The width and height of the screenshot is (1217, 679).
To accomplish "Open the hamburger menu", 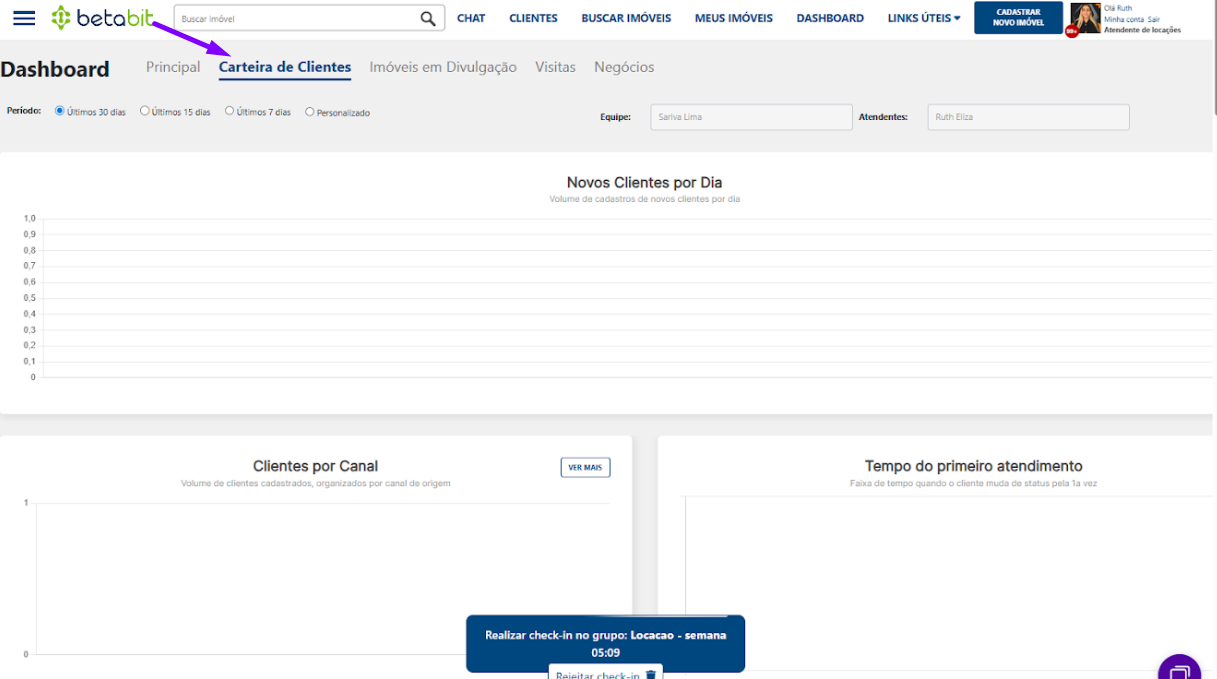I will pos(24,18).
